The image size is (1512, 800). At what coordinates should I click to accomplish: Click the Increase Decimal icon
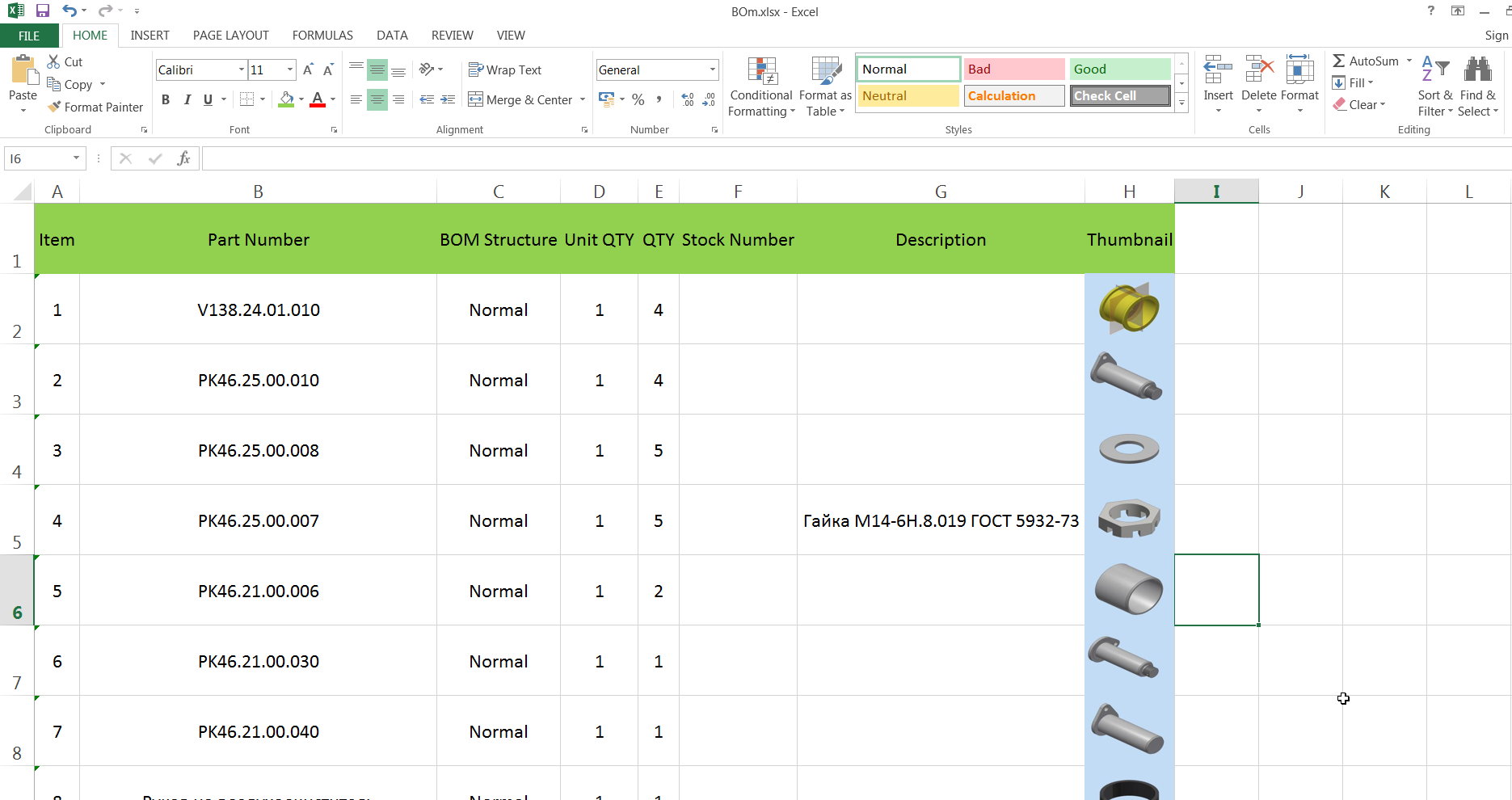687,99
